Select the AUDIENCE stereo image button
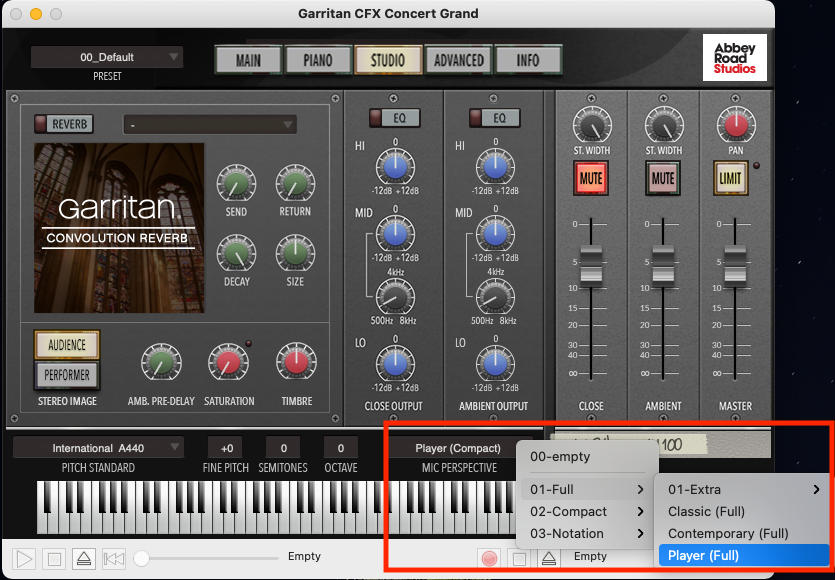The width and height of the screenshot is (835, 580). tap(67, 345)
